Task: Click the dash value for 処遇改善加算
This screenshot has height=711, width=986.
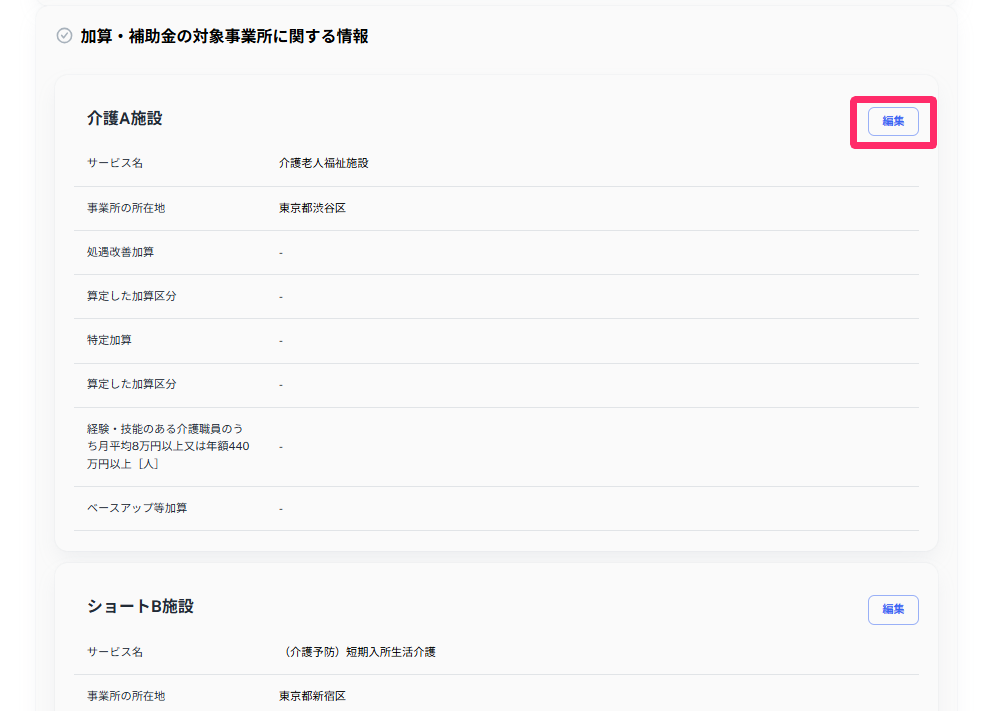Action: (x=281, y=253)
